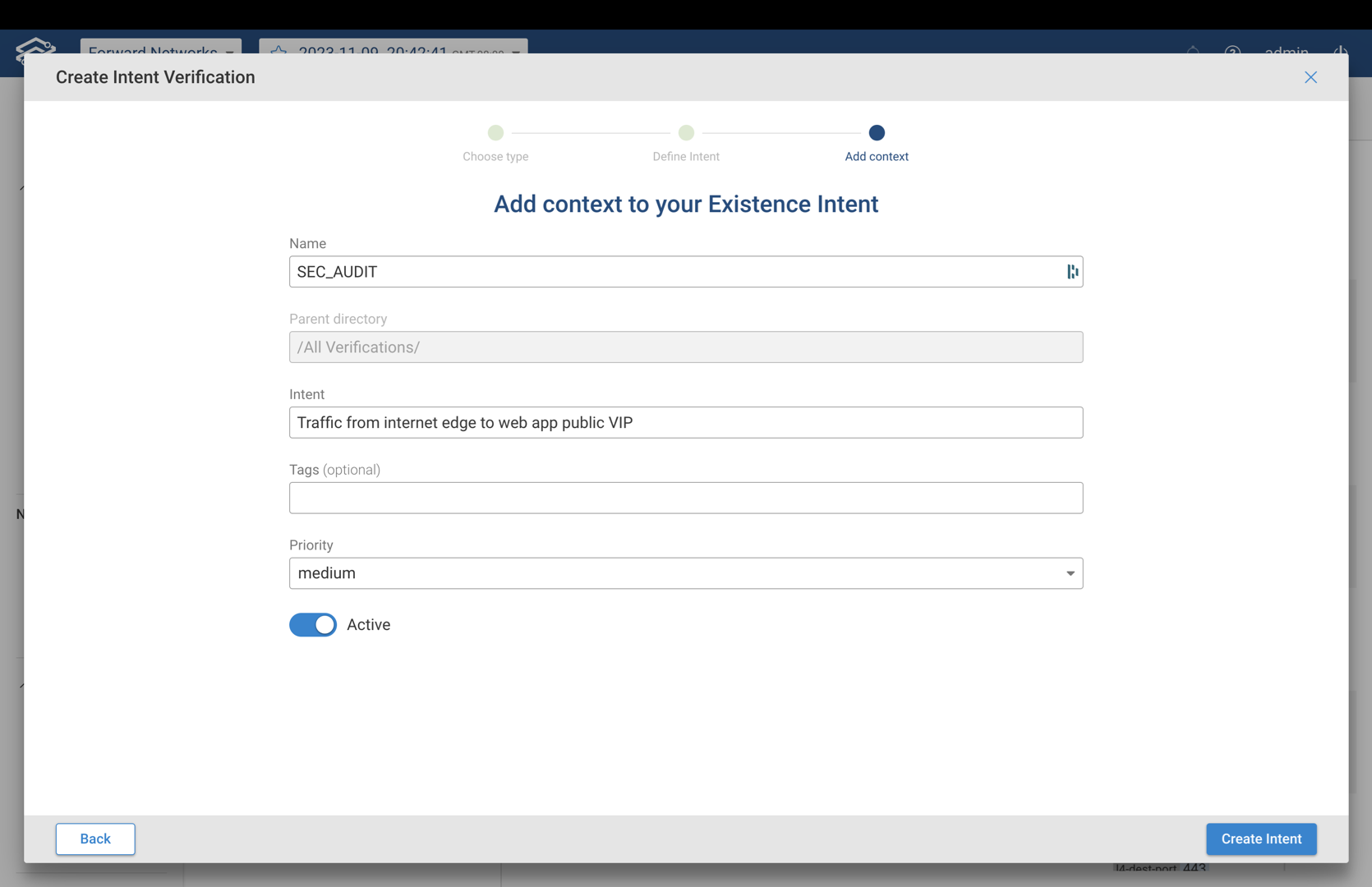Click the snapshot icon beside the timestamp

click(x=278, y=52)
